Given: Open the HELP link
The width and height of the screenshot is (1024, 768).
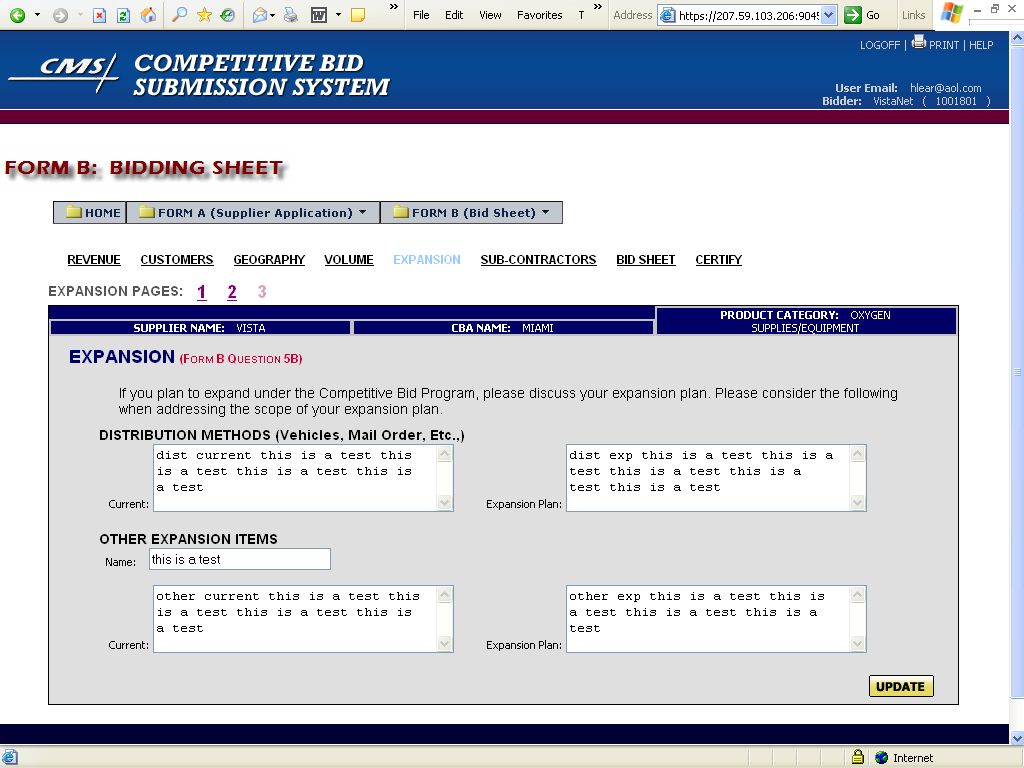Looking at the screenshot, I should [981, 45].
